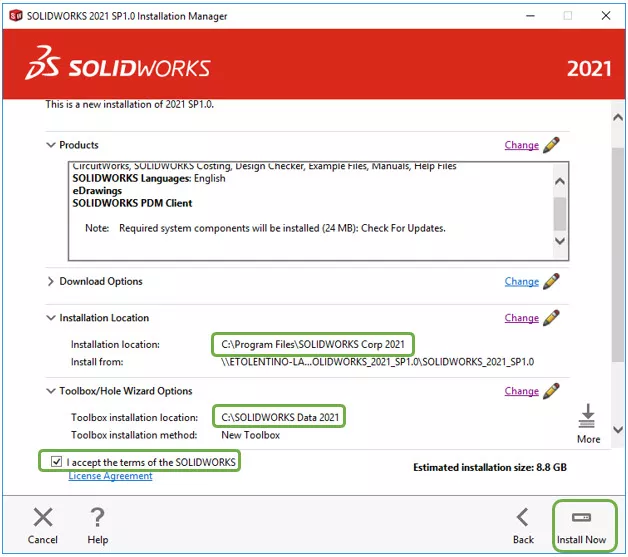
Task: Click the products list scroll up arrow
Action: pos(560,181)
